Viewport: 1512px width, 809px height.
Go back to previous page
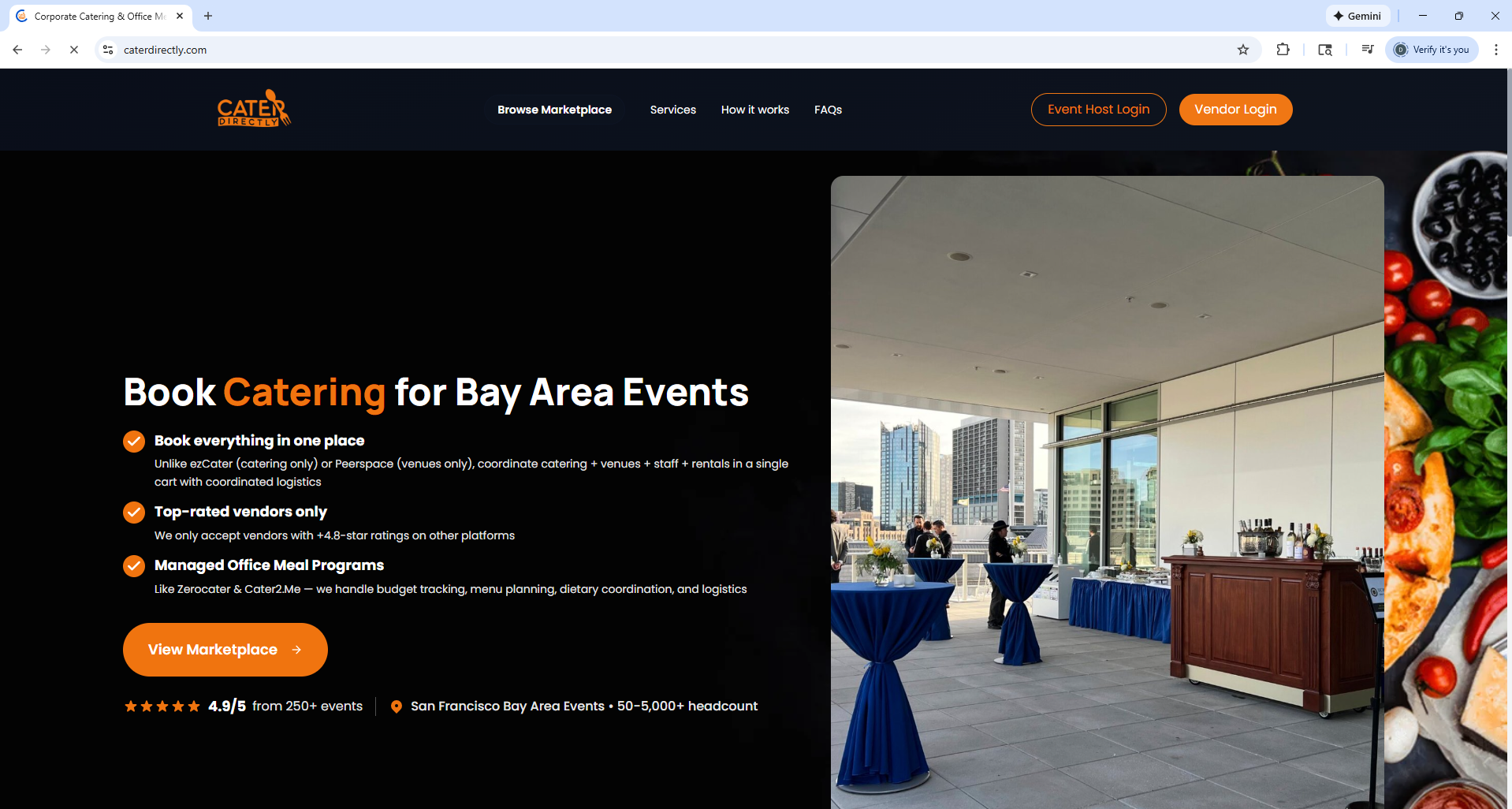click(x=17, y=50)
